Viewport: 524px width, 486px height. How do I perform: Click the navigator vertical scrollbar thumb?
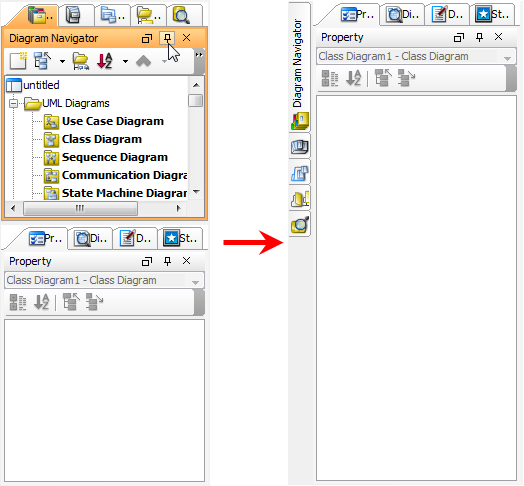coord(196,100)
